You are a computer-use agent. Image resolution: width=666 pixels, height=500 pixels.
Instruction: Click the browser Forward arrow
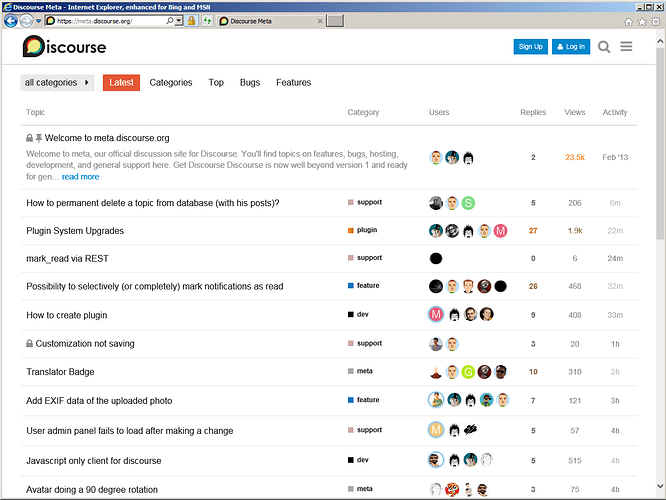[x=26, y=20]
